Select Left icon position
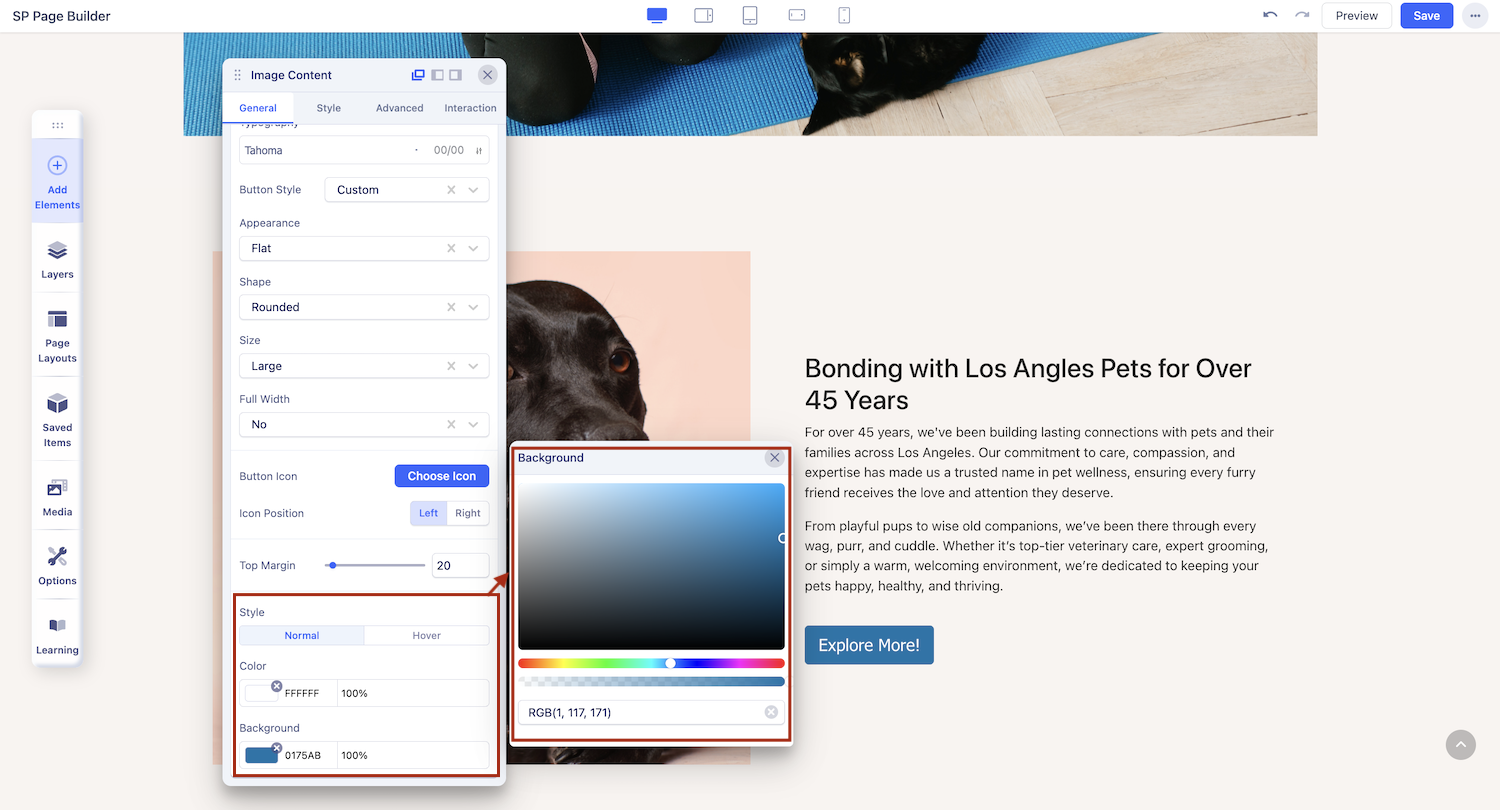Viewport: 1500px width, 810px height. click(x=428, y=513)
